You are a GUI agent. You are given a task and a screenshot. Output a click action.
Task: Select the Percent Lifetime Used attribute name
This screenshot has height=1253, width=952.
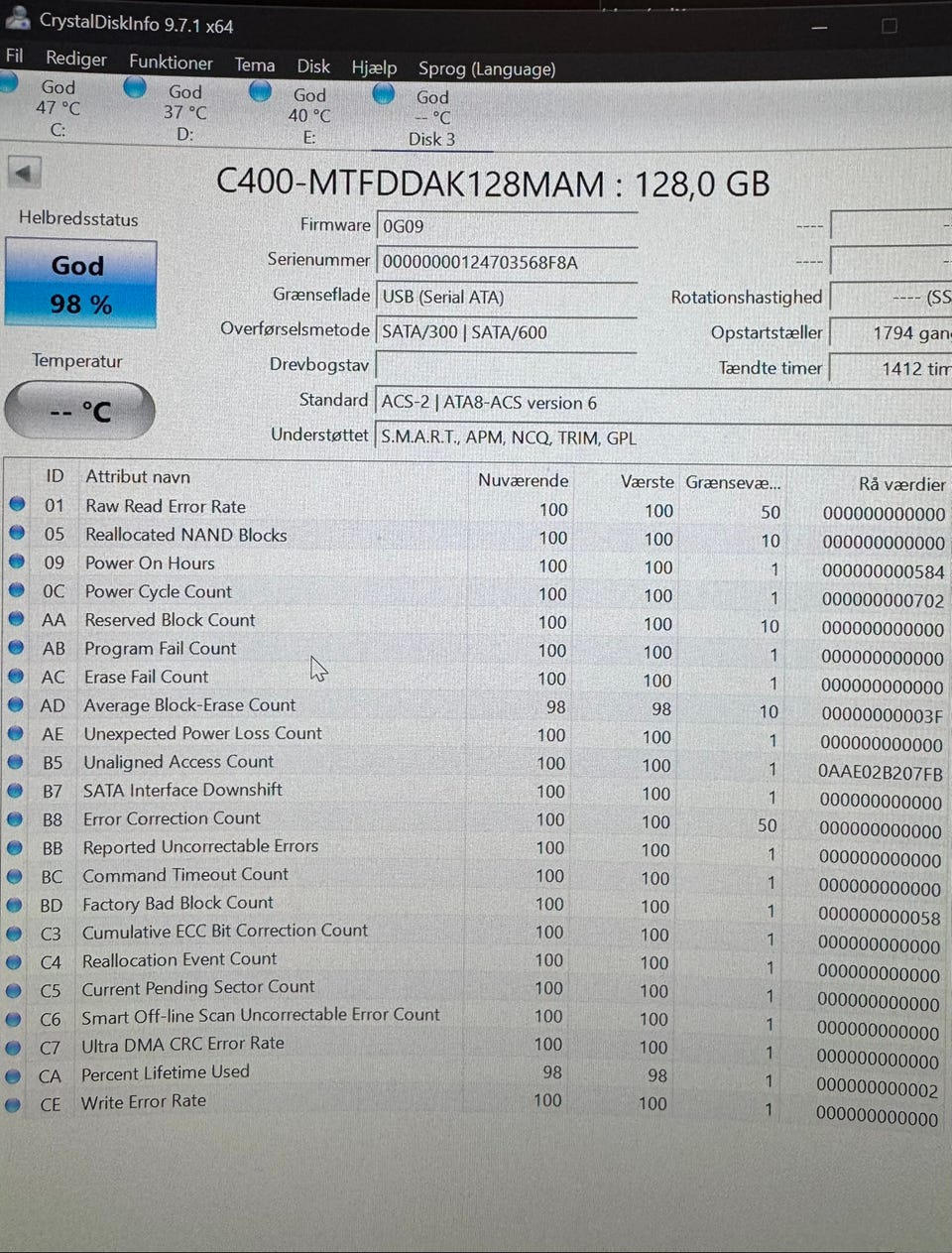click(165, 1072)
